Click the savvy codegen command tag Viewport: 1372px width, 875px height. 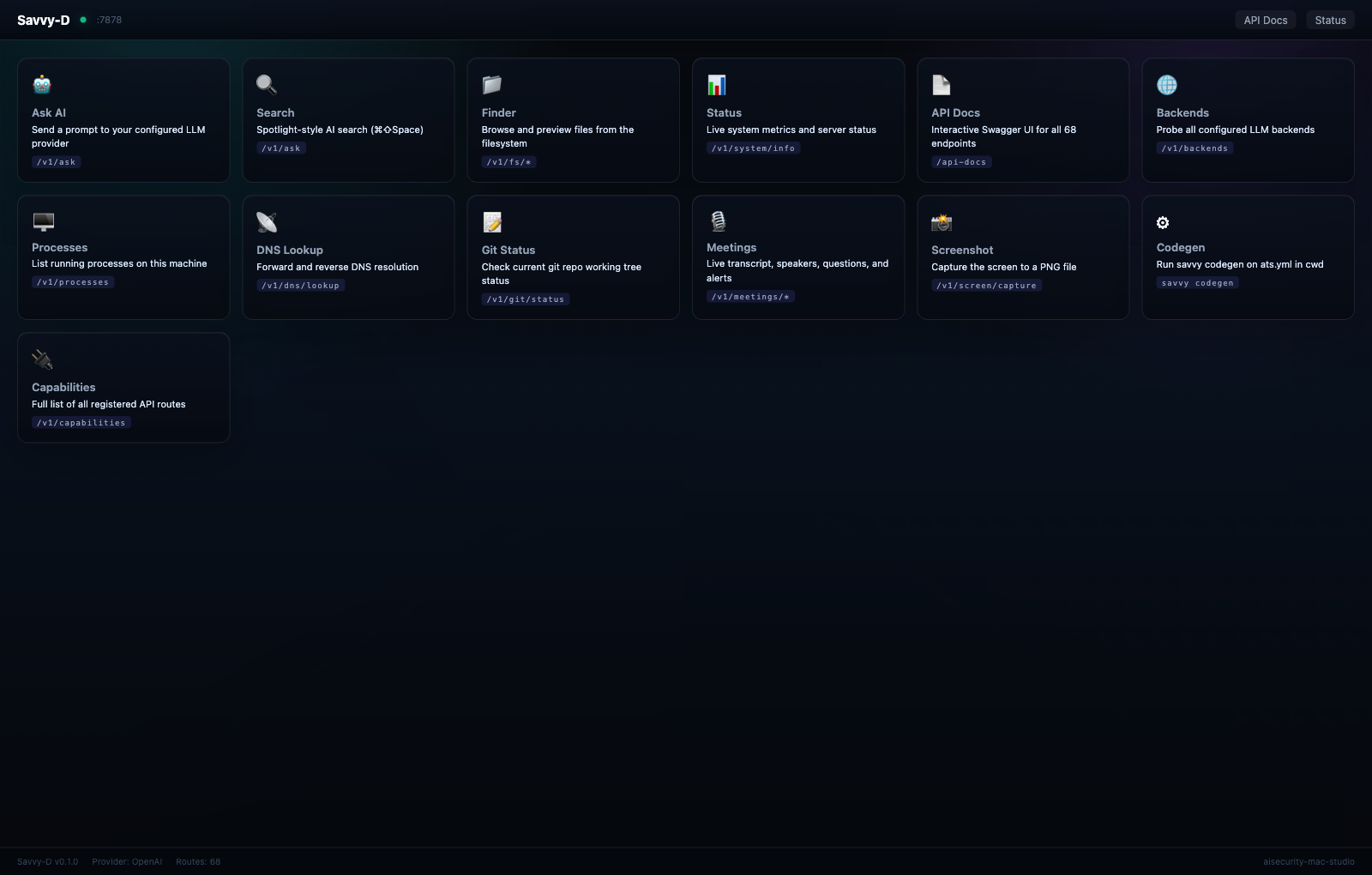tap(1197, 283)
